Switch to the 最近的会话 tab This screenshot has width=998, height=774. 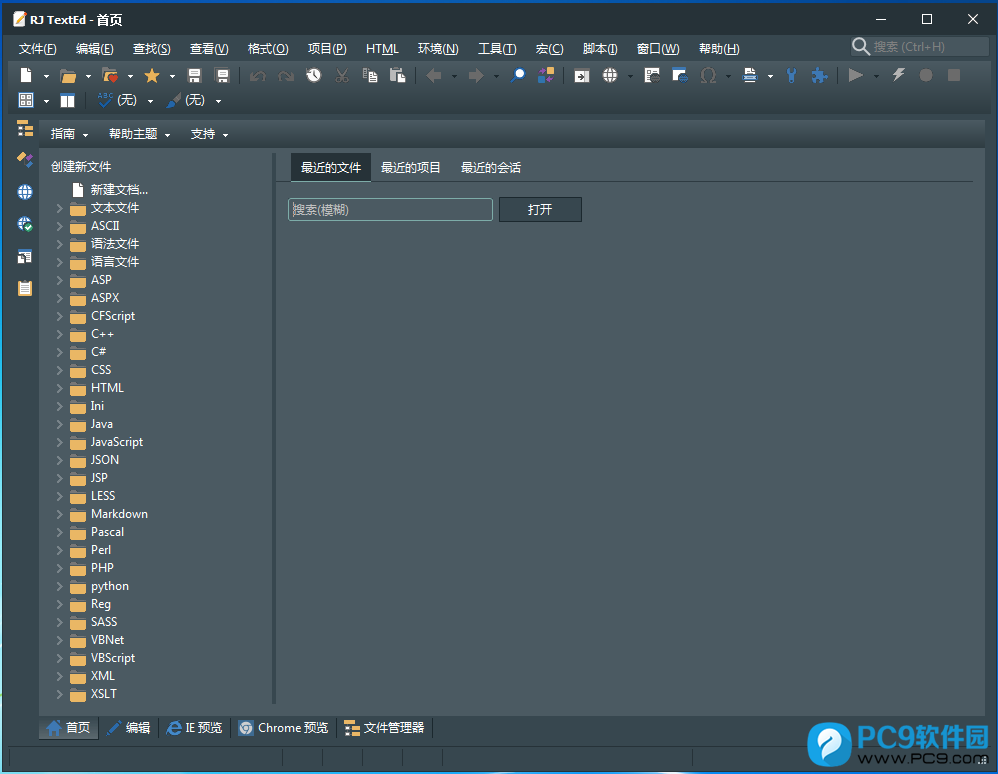click(x=491, y=167)
